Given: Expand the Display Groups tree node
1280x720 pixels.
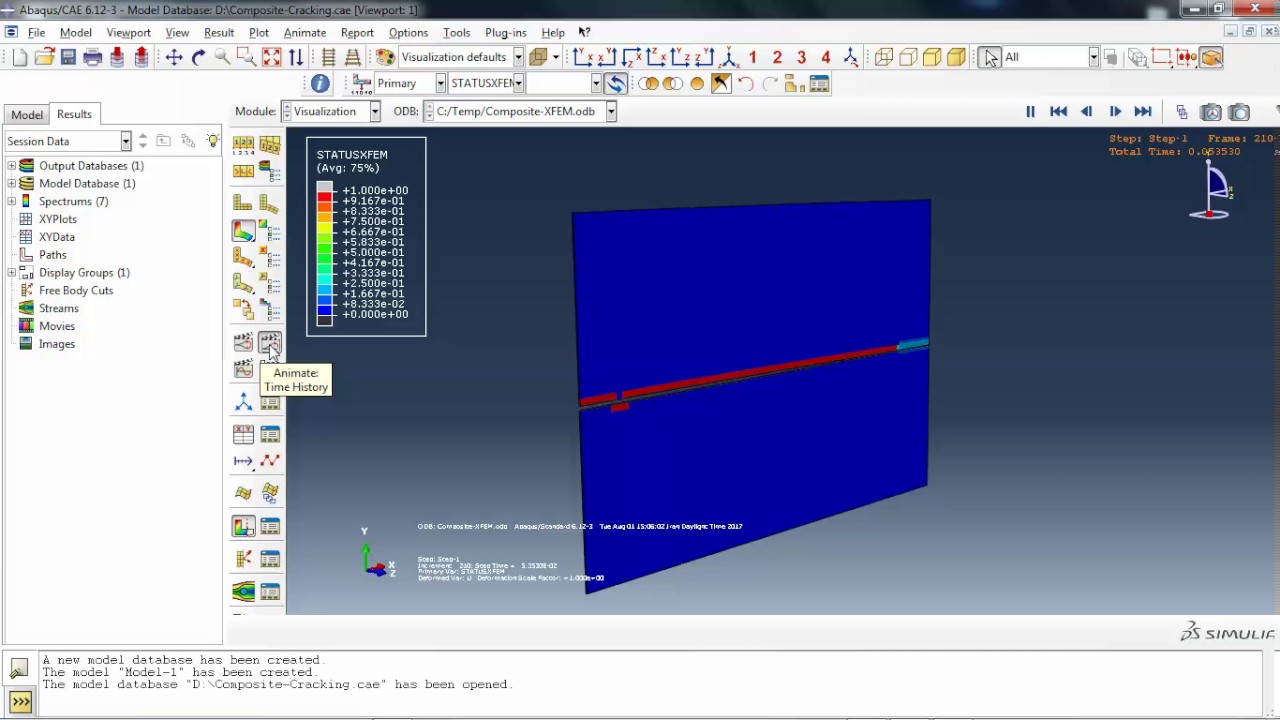Looking at the screenshot, I should [12, 273].
